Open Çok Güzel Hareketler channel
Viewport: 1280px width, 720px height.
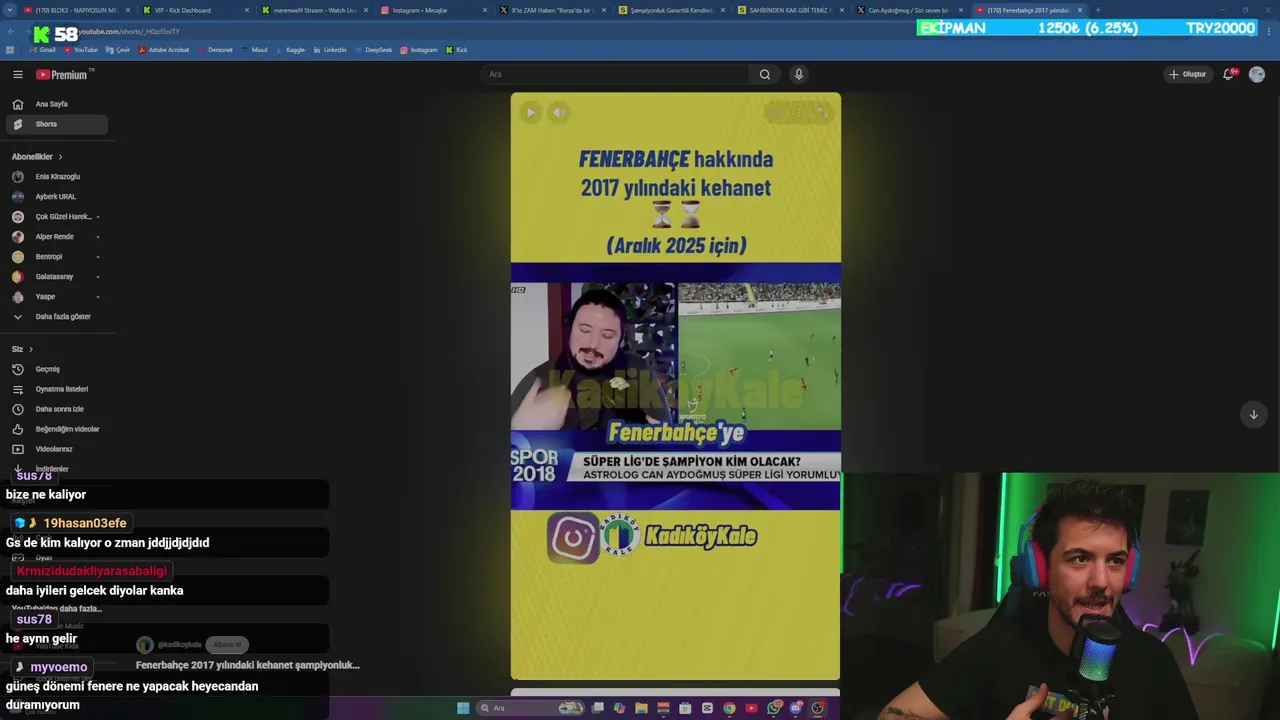(x=56, y=217)
